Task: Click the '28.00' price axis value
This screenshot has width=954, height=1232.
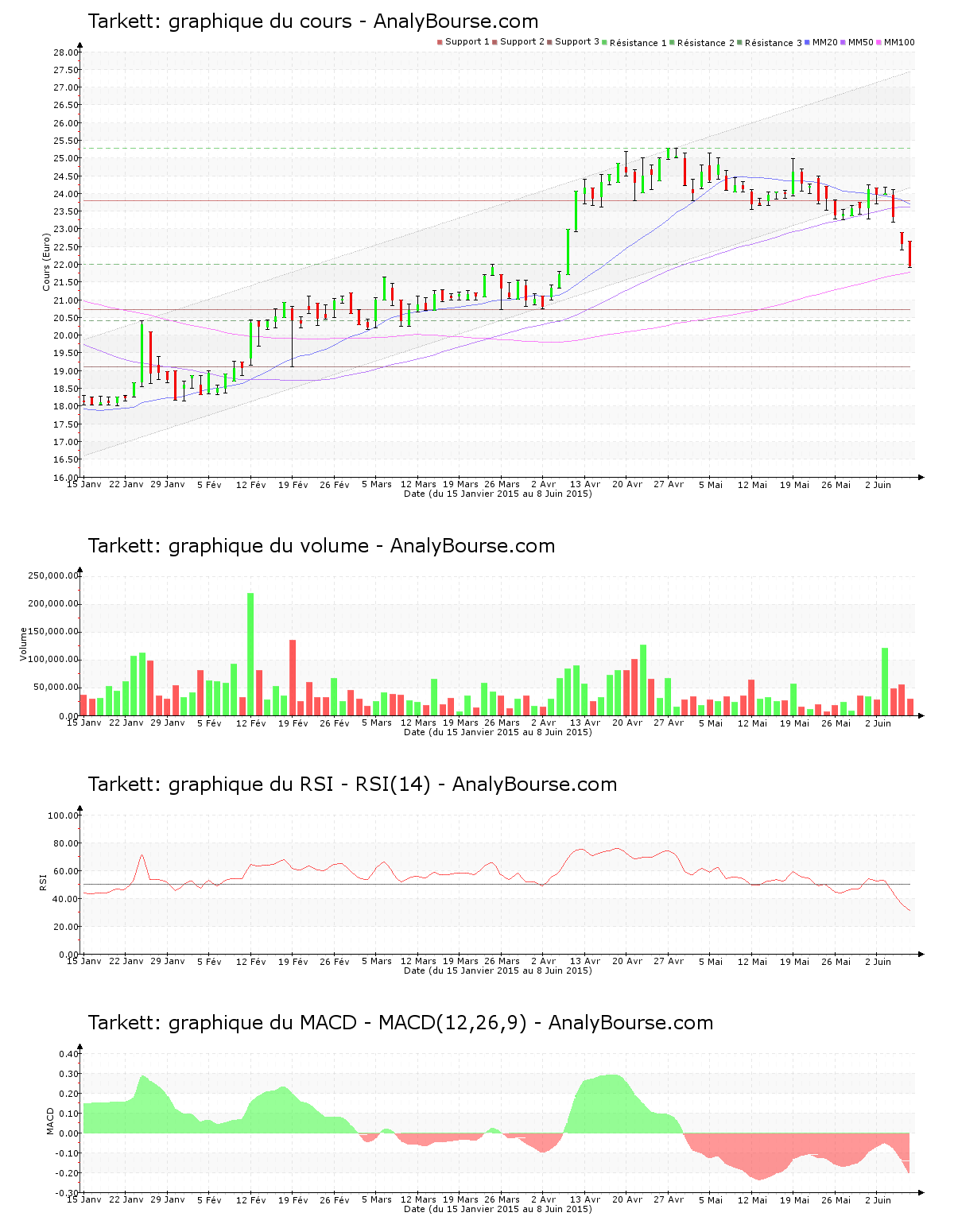Action: (66, 52)
